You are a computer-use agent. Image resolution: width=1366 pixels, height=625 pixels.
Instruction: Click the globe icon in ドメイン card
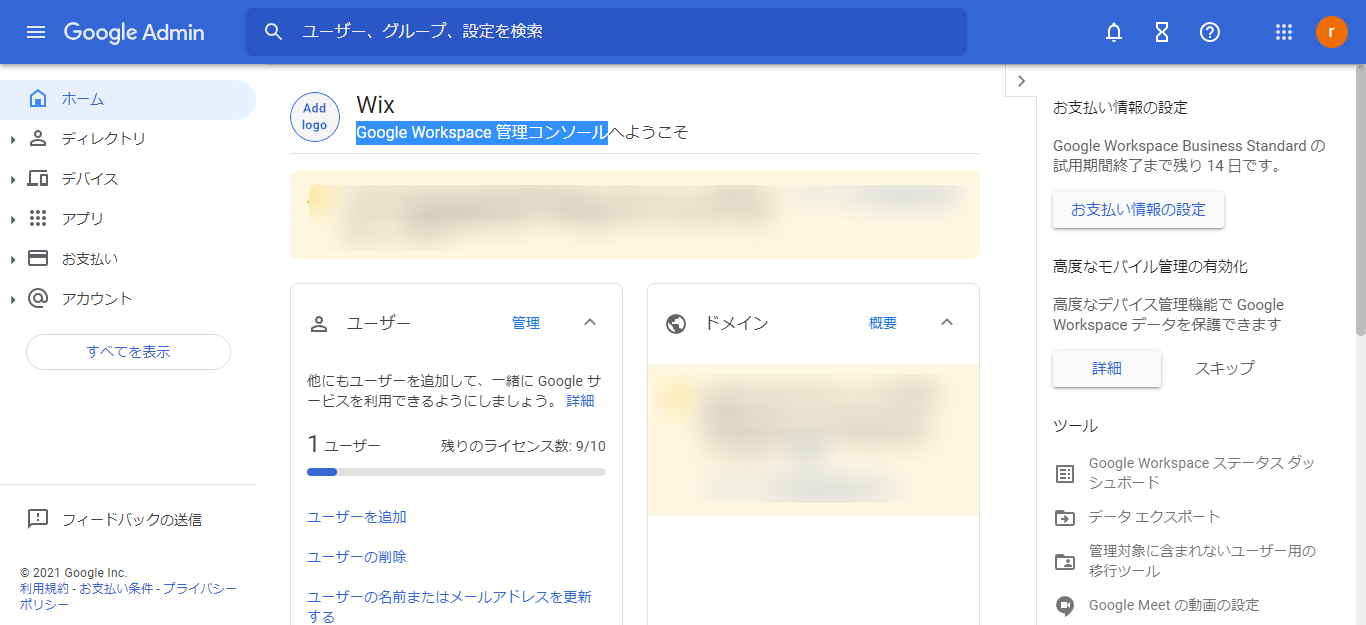click(676, 323)
